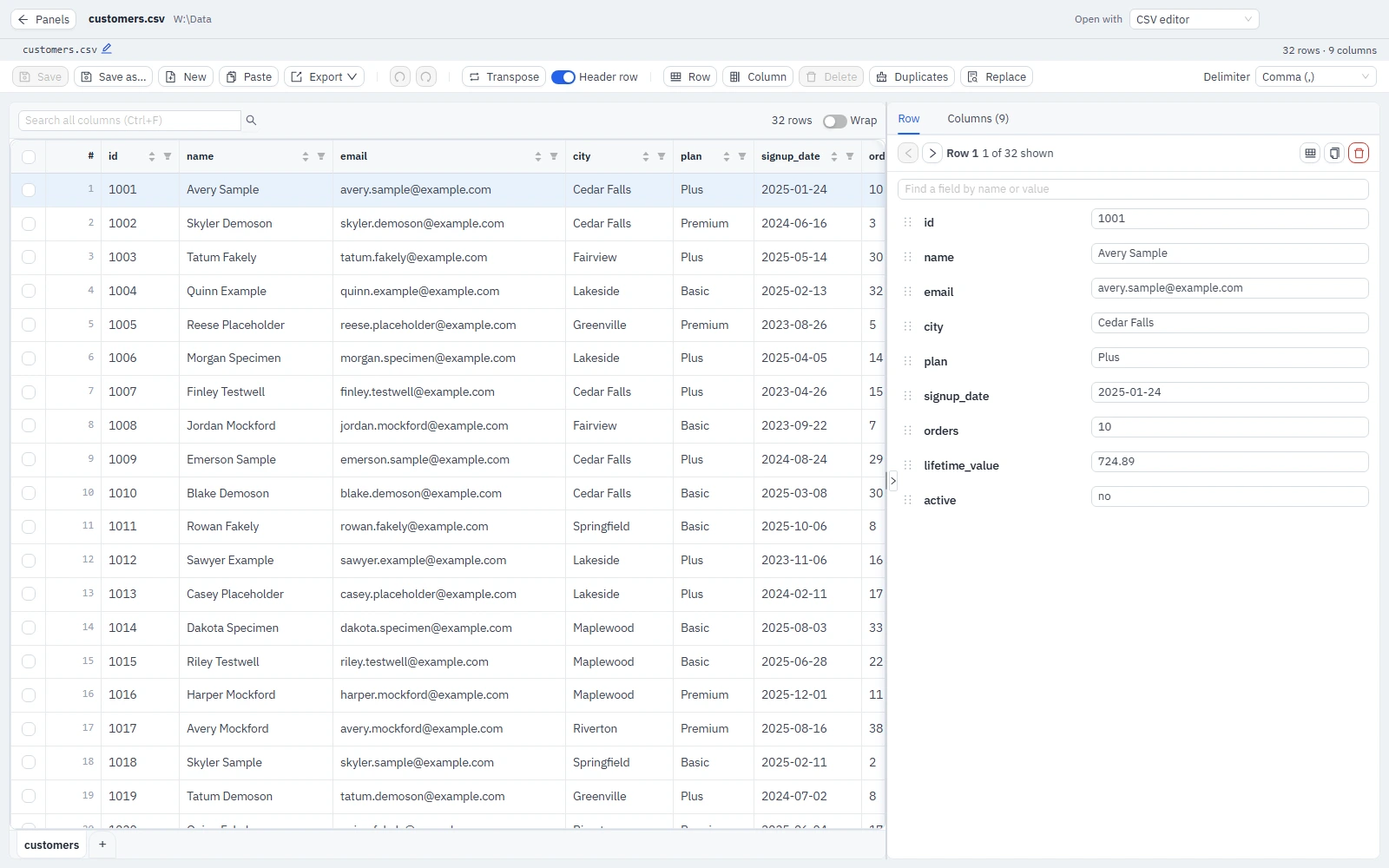Image resolution: width=1389 pixels, height=868 pixels.
Task: Click the Row insert button in toolbar
Action: click(690, 76)
